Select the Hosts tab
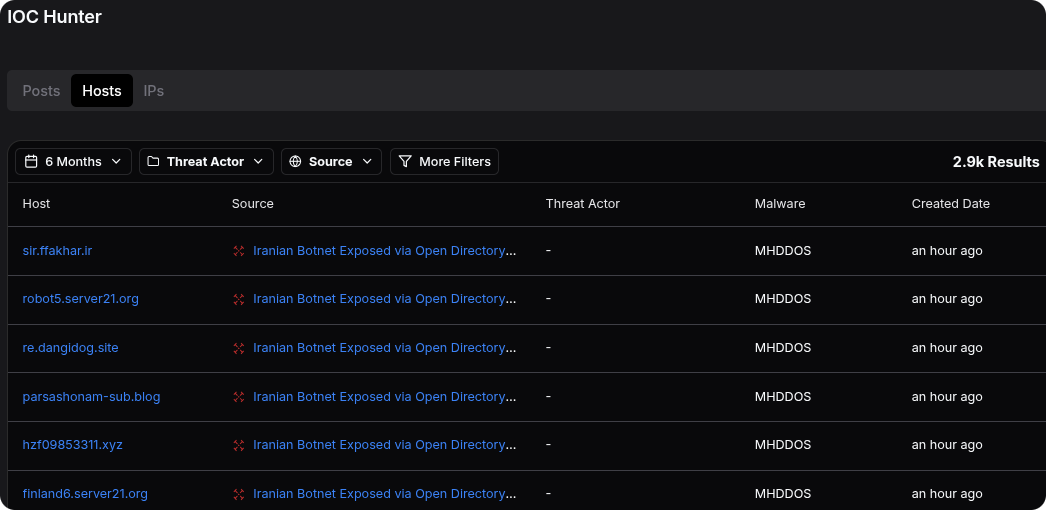The image size is (1046, 510). pos(101,91)
